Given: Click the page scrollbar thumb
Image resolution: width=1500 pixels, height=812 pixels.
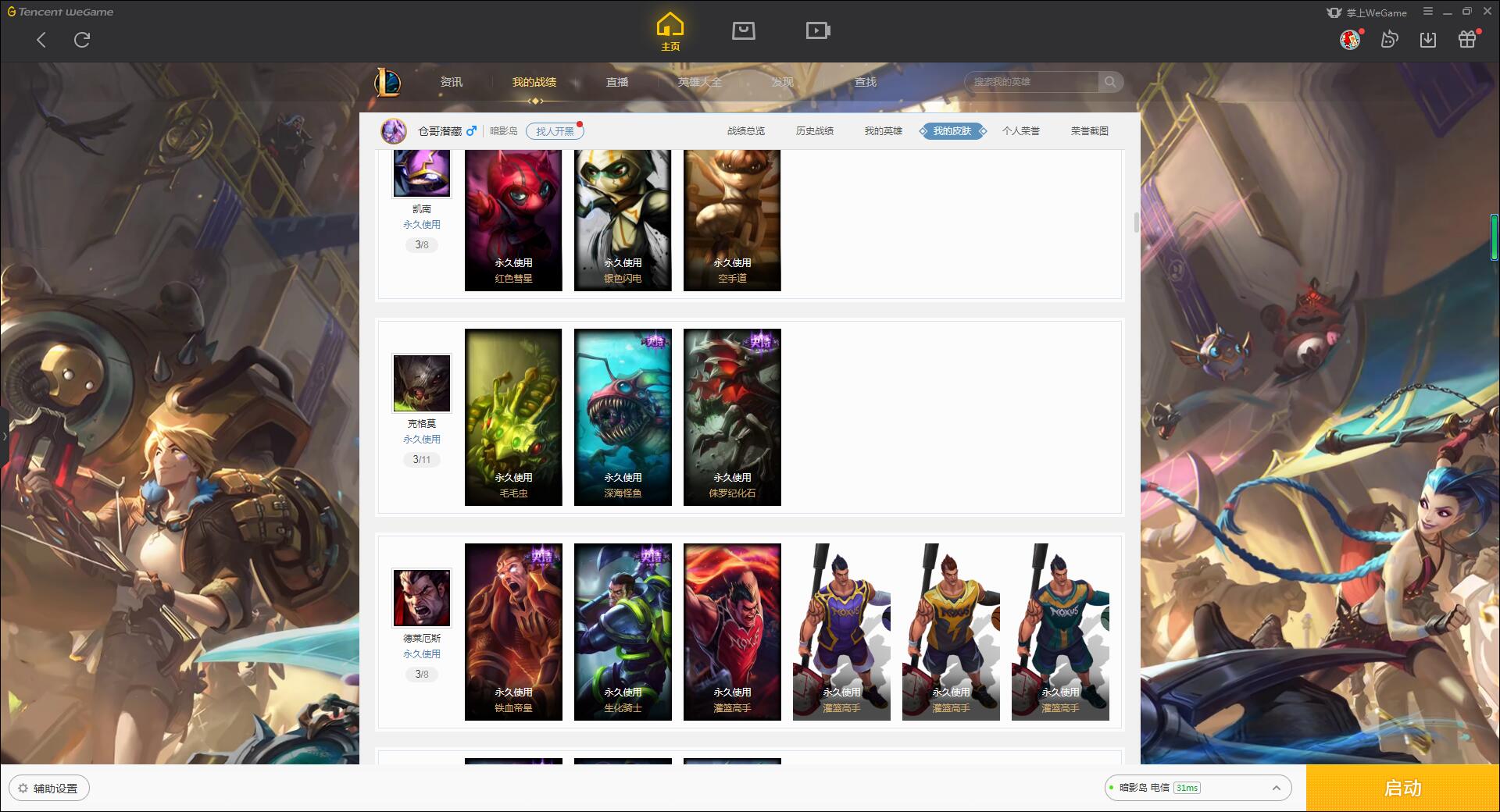Looking at the screenshot, I should (x=1136, y=222).
